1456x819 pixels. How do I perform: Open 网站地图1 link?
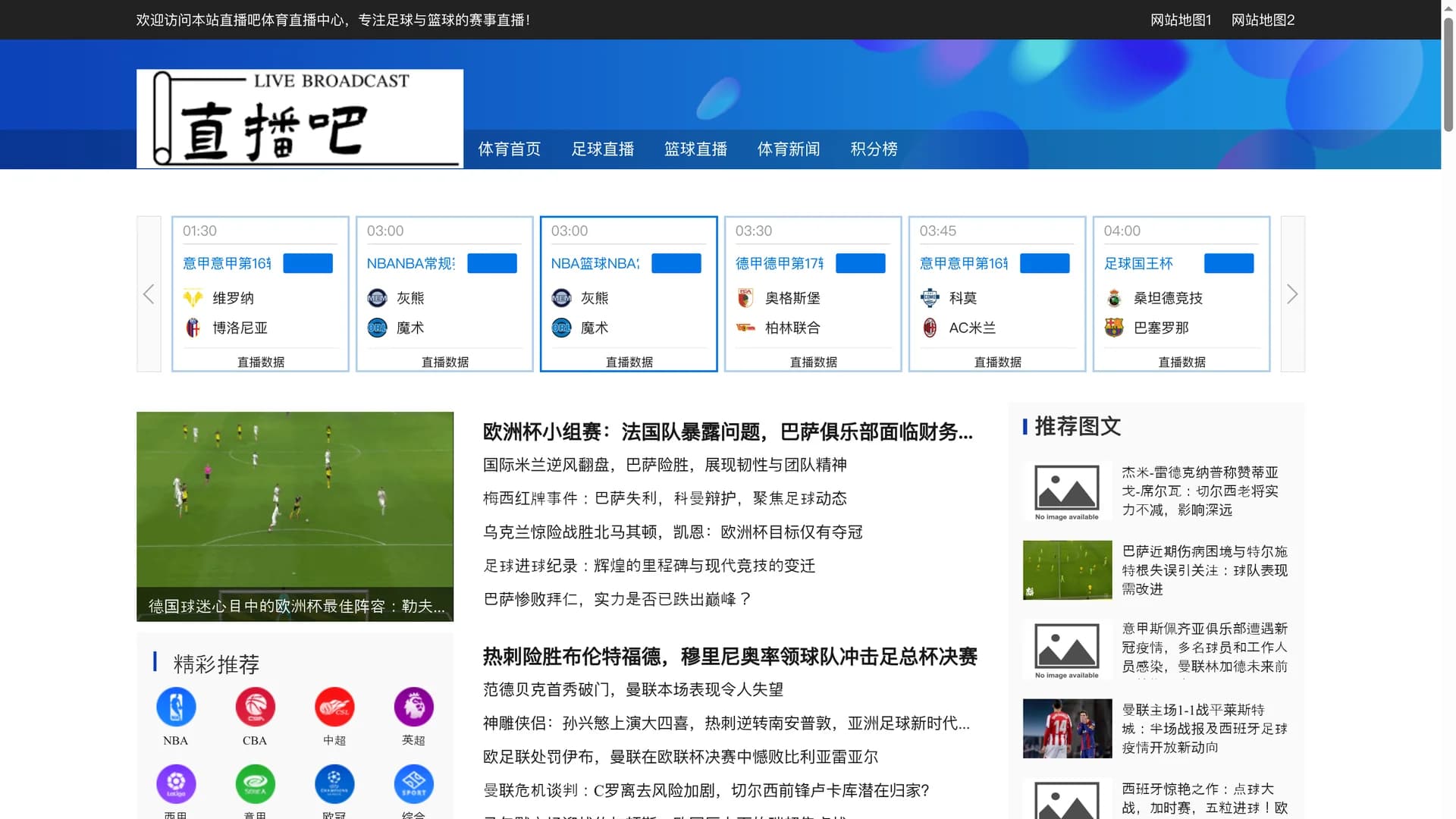(x=1181, y=20)
